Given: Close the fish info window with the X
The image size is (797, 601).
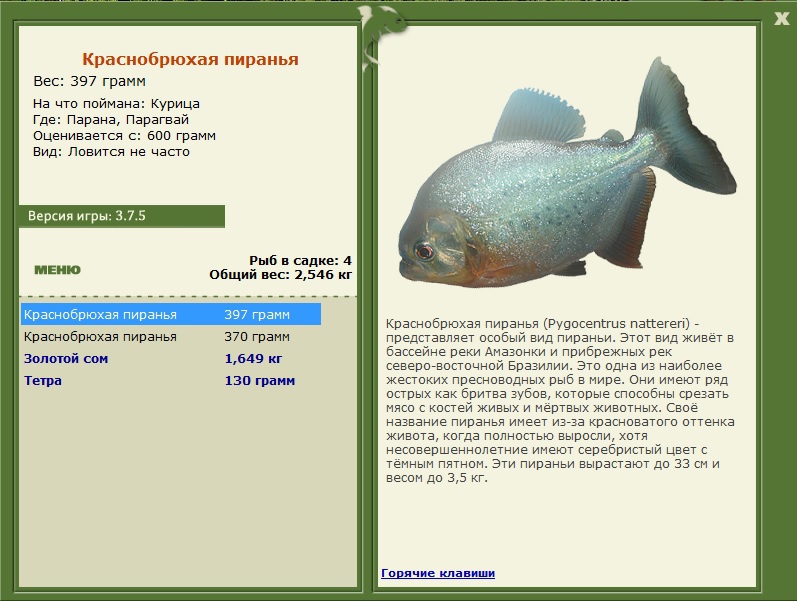Looking at the screenshot, I should tap(781, 19).
